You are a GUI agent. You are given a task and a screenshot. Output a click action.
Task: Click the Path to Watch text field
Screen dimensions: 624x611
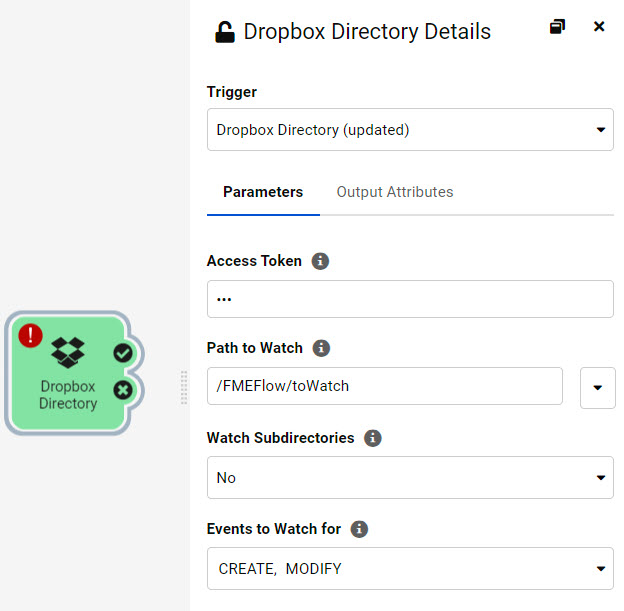385,386
